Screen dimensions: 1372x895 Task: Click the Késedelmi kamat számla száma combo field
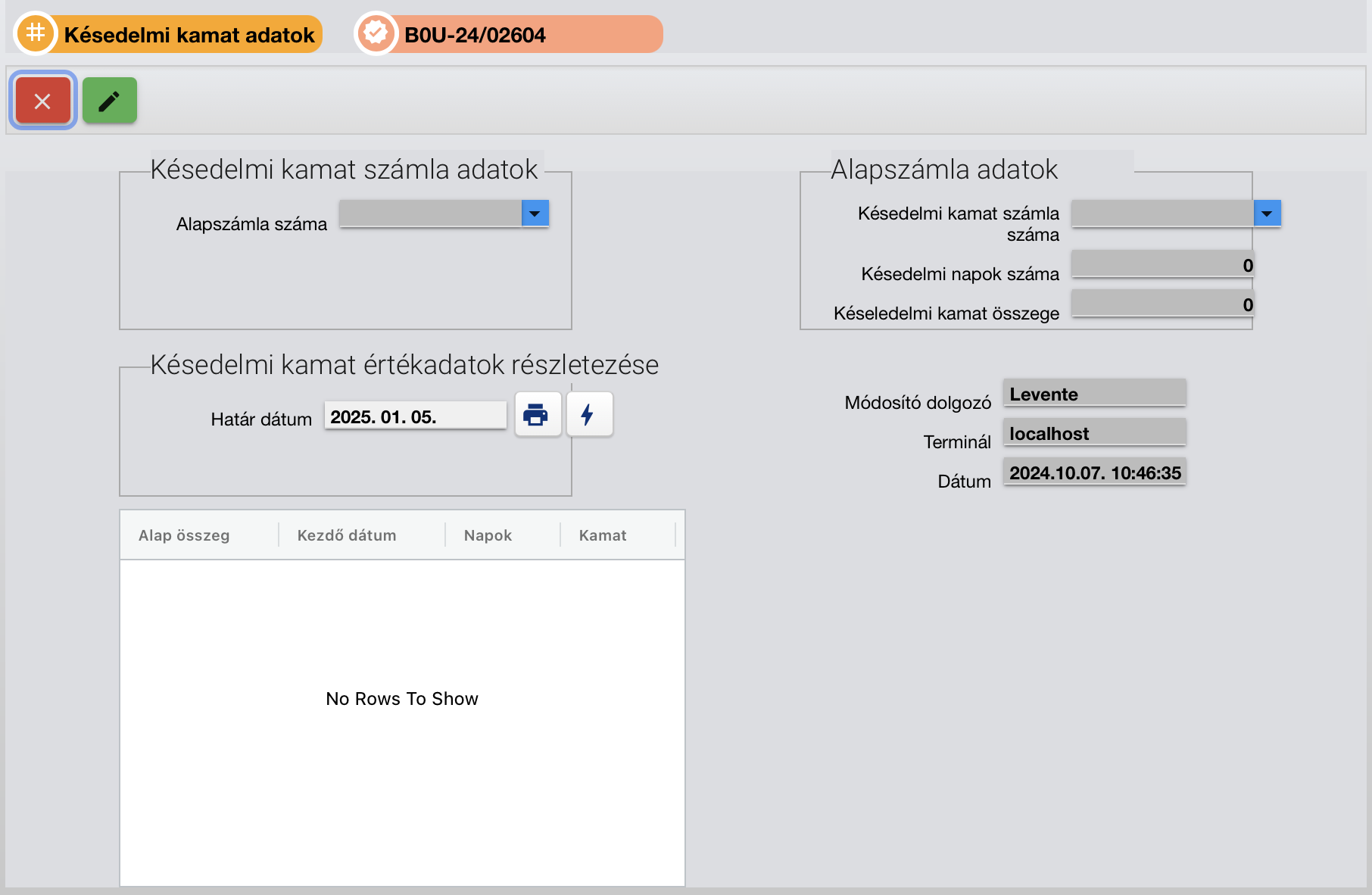[1163, 214]
